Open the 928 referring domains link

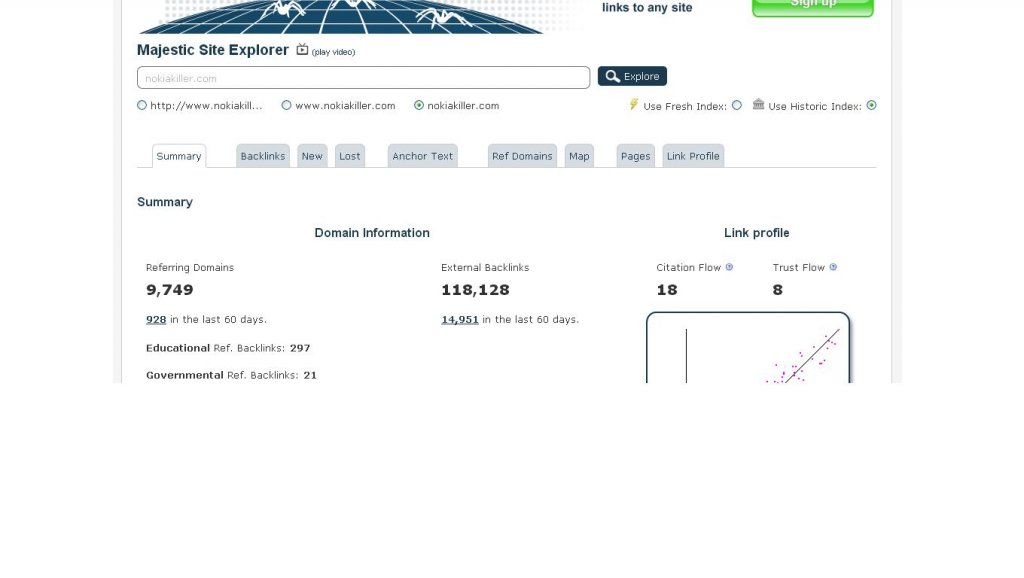point(156,319)
